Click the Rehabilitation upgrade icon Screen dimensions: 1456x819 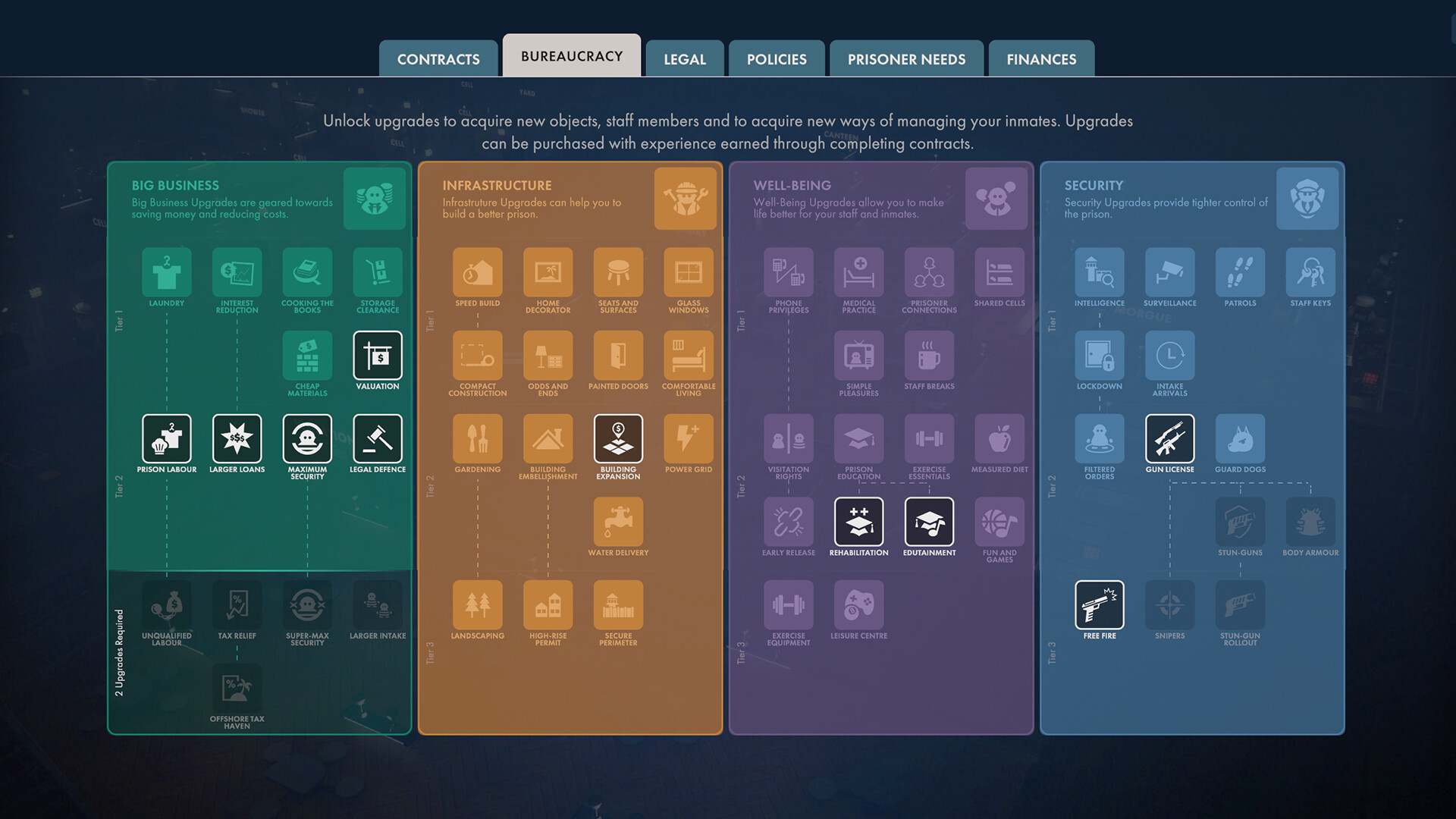[x=858, y=523]
